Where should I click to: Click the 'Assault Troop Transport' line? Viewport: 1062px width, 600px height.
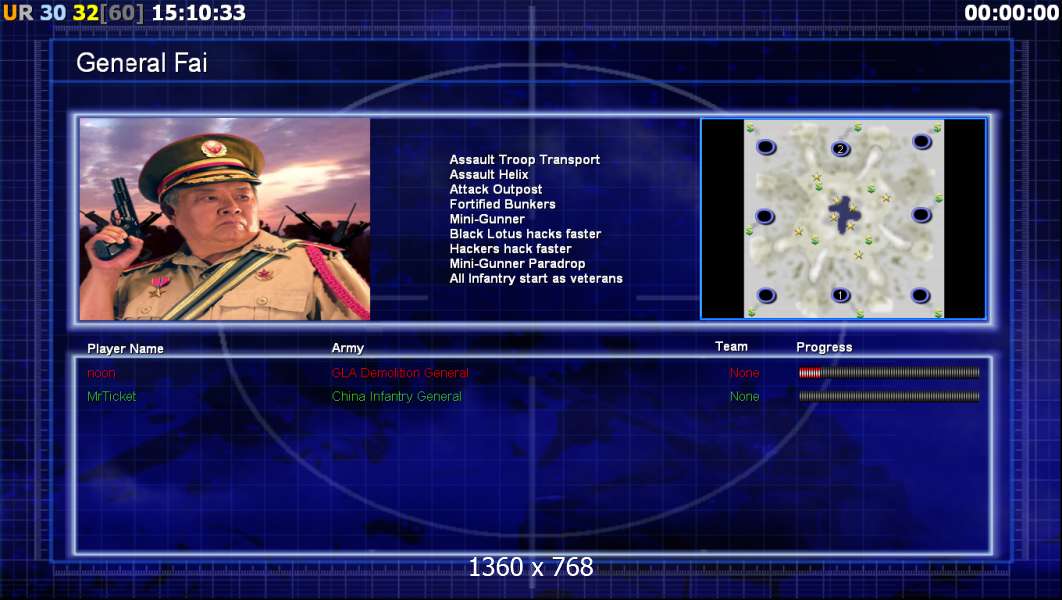click(525, 160)
